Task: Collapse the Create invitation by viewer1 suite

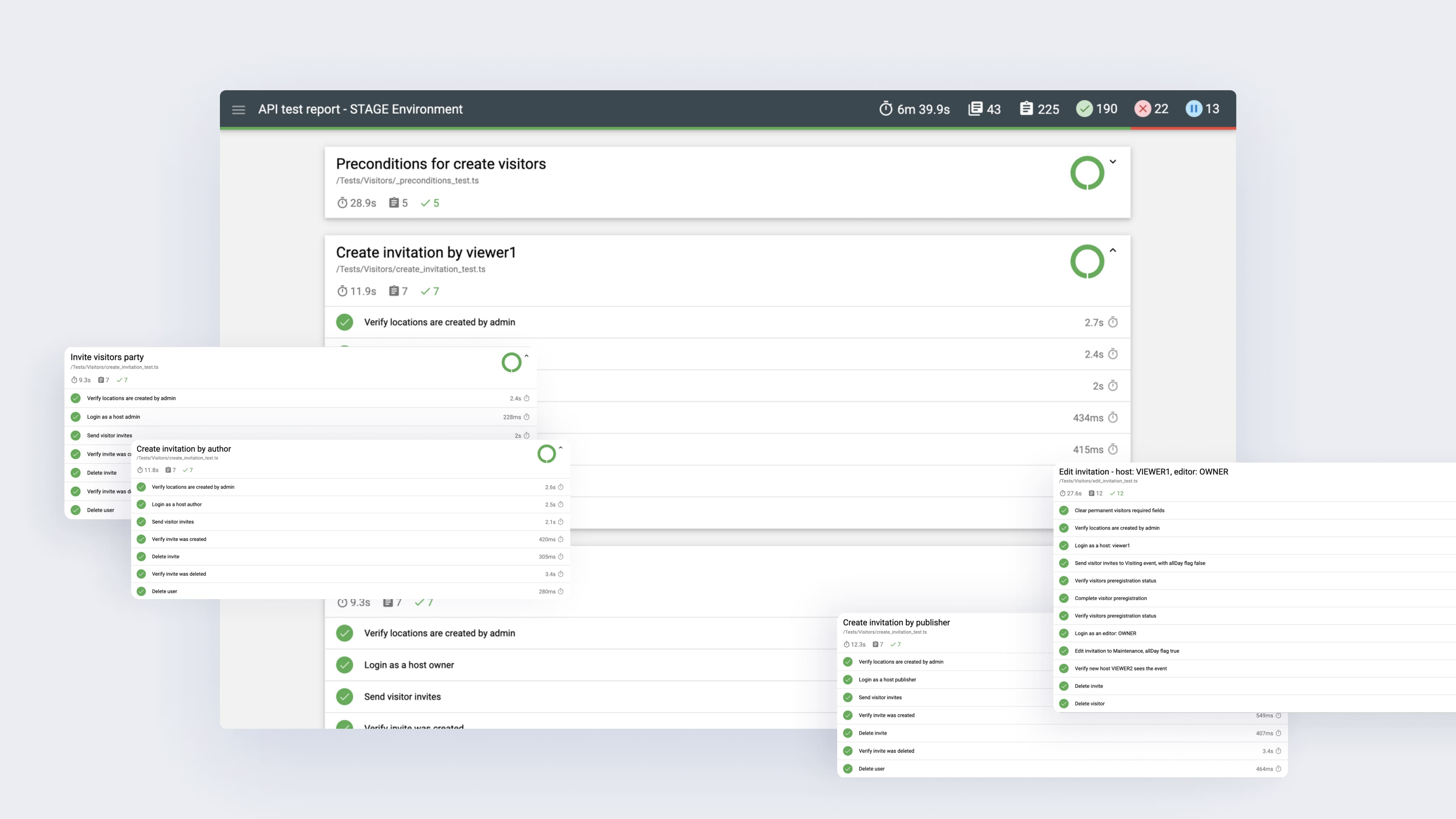Action: (x=1112, y=250)
